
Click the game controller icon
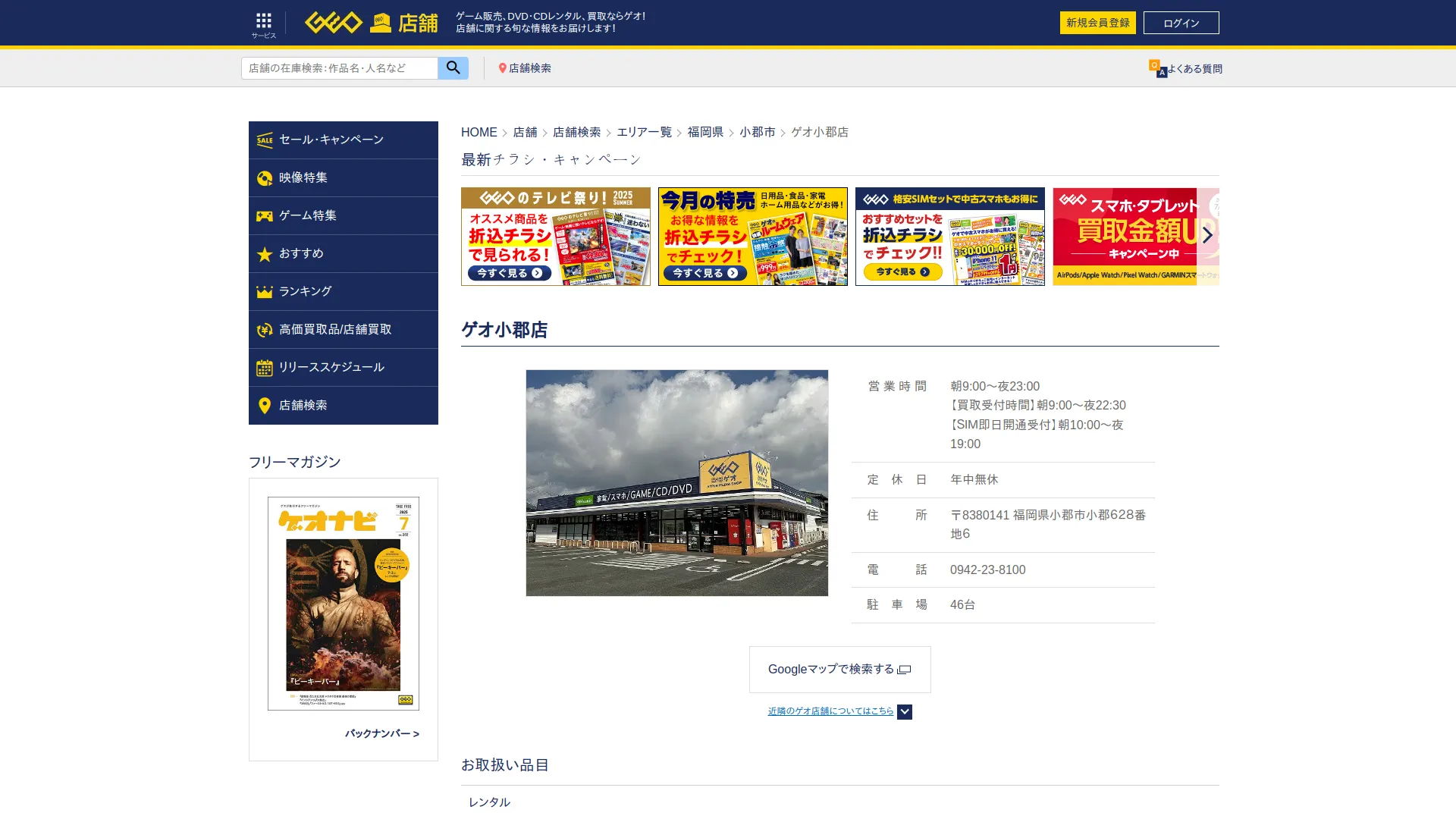click(265, 216)
